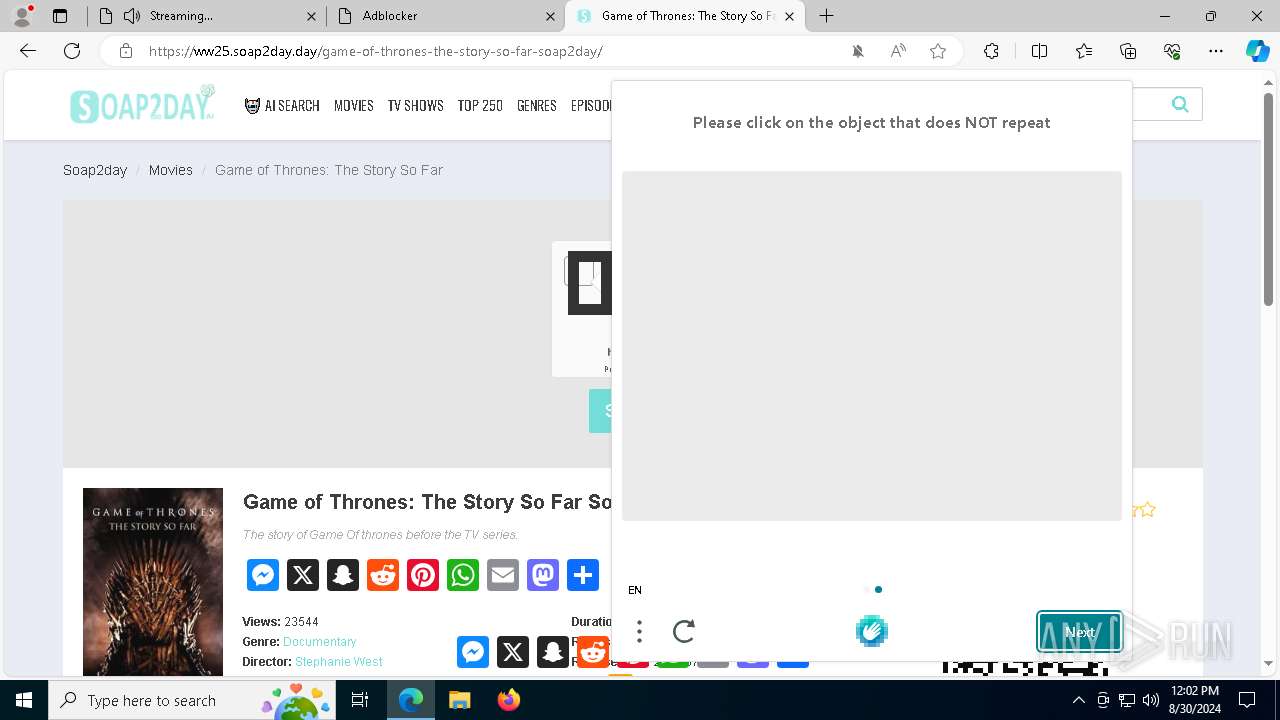Screen dimensions: 1280x720
Task: Open File Explorer from taskbar
Action: [x=459, y=700]
